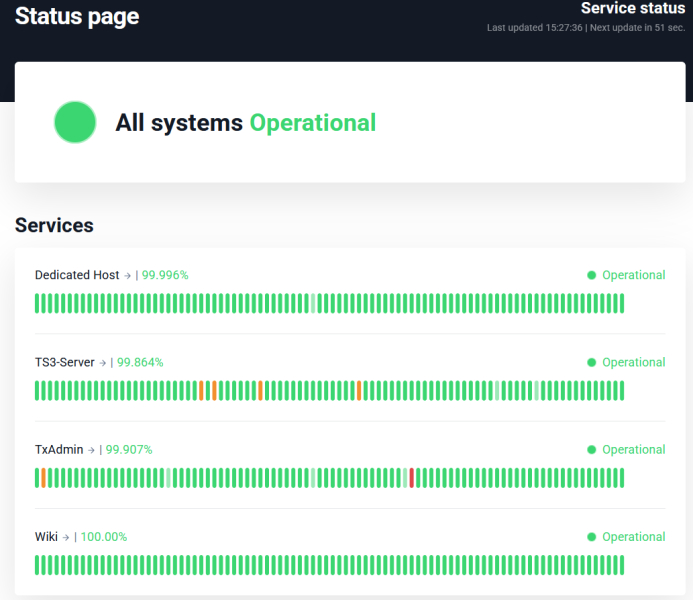Click the arrow icon beside TxAdmin

(x=92, y=450)
